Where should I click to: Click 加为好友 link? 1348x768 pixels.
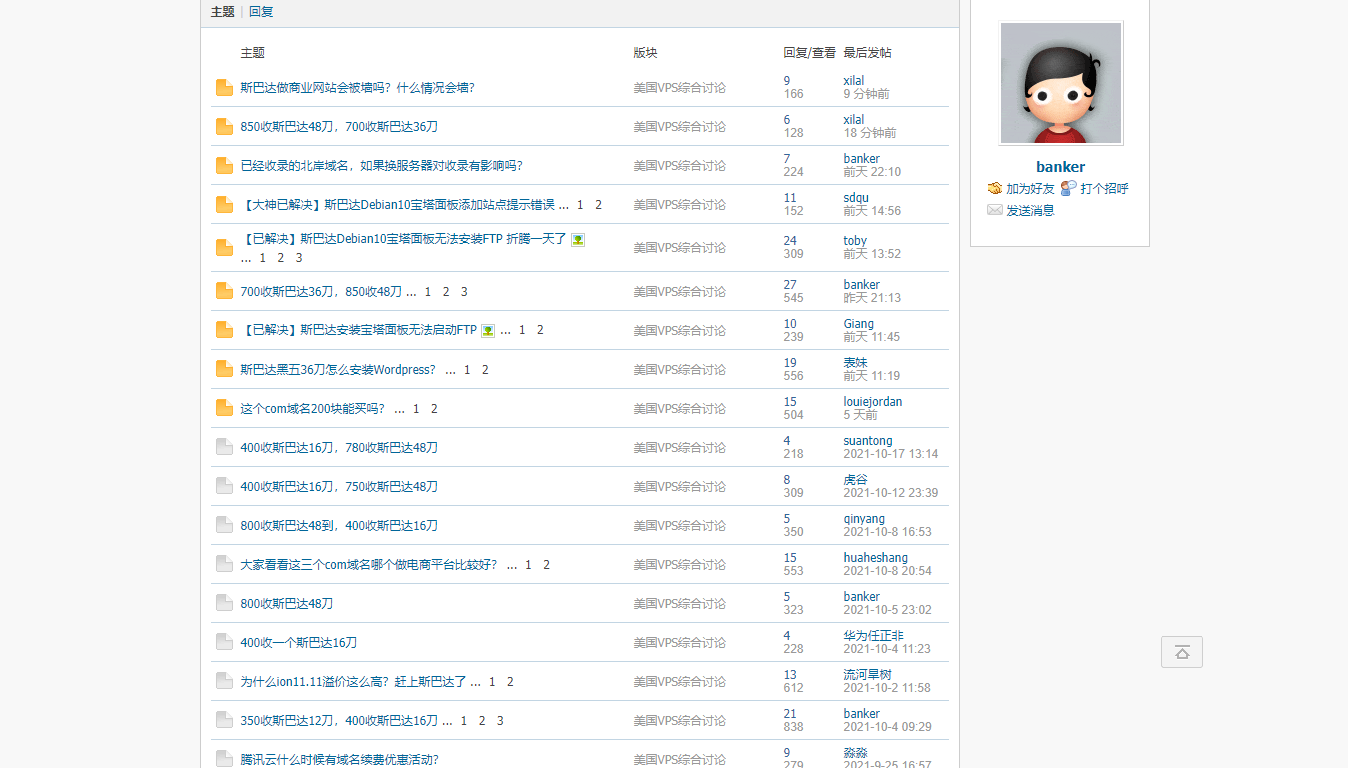point(1030,188)
